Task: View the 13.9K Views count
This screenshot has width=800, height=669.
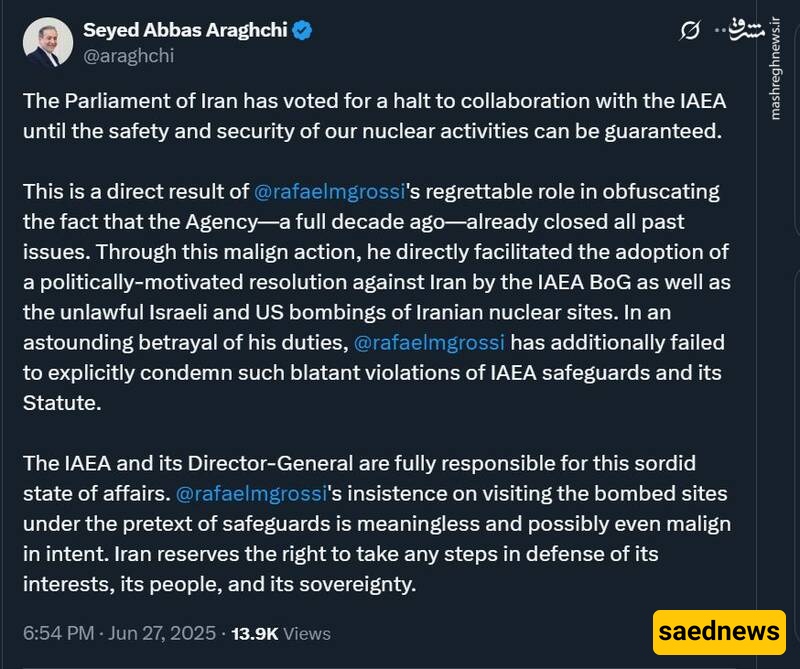Action: [x=281, y=633]
